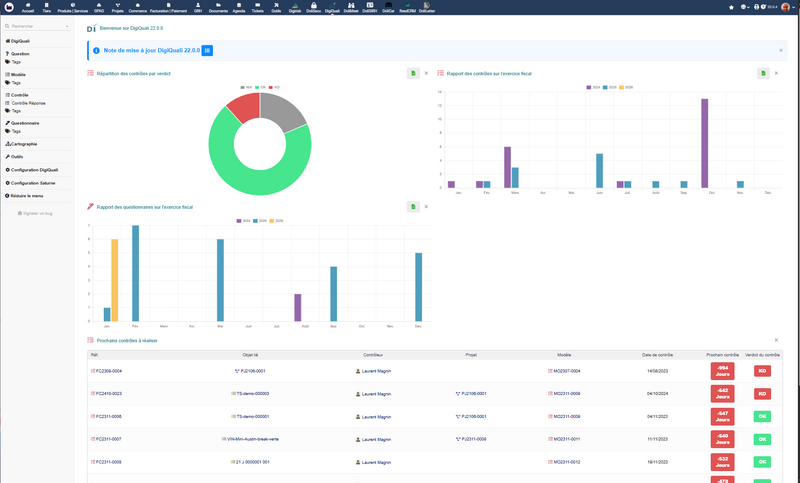Open the DoliSecu padlock icon
Viewport: 800px width, 483px height.
click(x=313, y=7)
